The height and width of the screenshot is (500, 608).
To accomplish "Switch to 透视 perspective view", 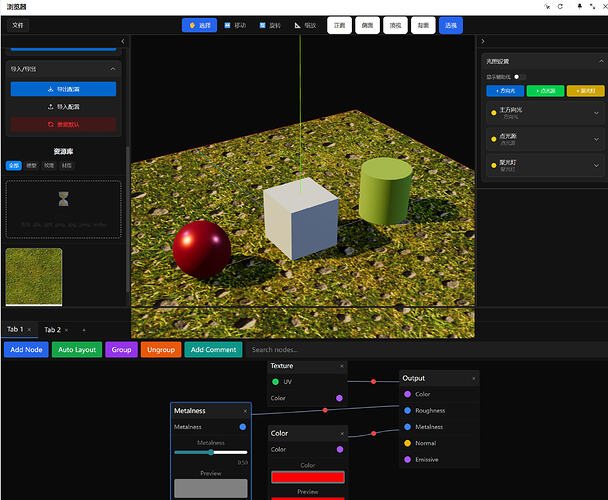I will [x=451, y=25].
